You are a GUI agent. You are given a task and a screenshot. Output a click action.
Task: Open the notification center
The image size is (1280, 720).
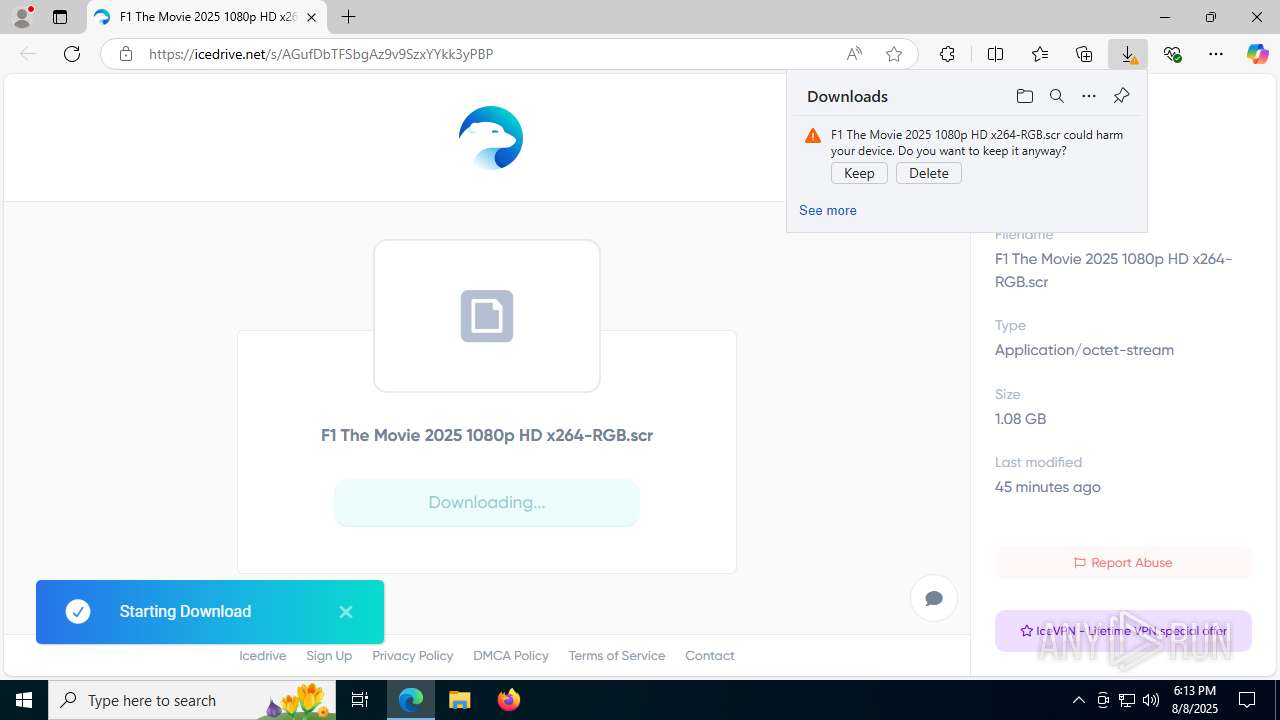click(1248, 700)
